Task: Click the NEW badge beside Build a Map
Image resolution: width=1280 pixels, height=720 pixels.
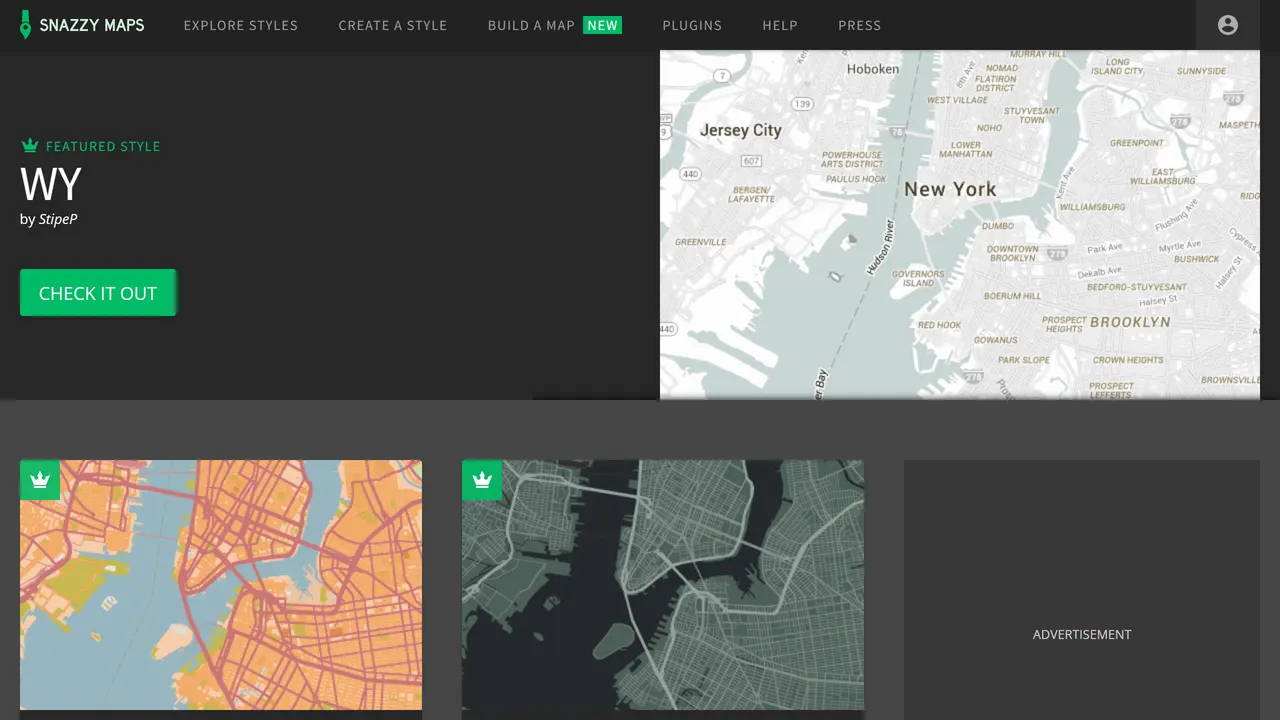Action: 602,25
